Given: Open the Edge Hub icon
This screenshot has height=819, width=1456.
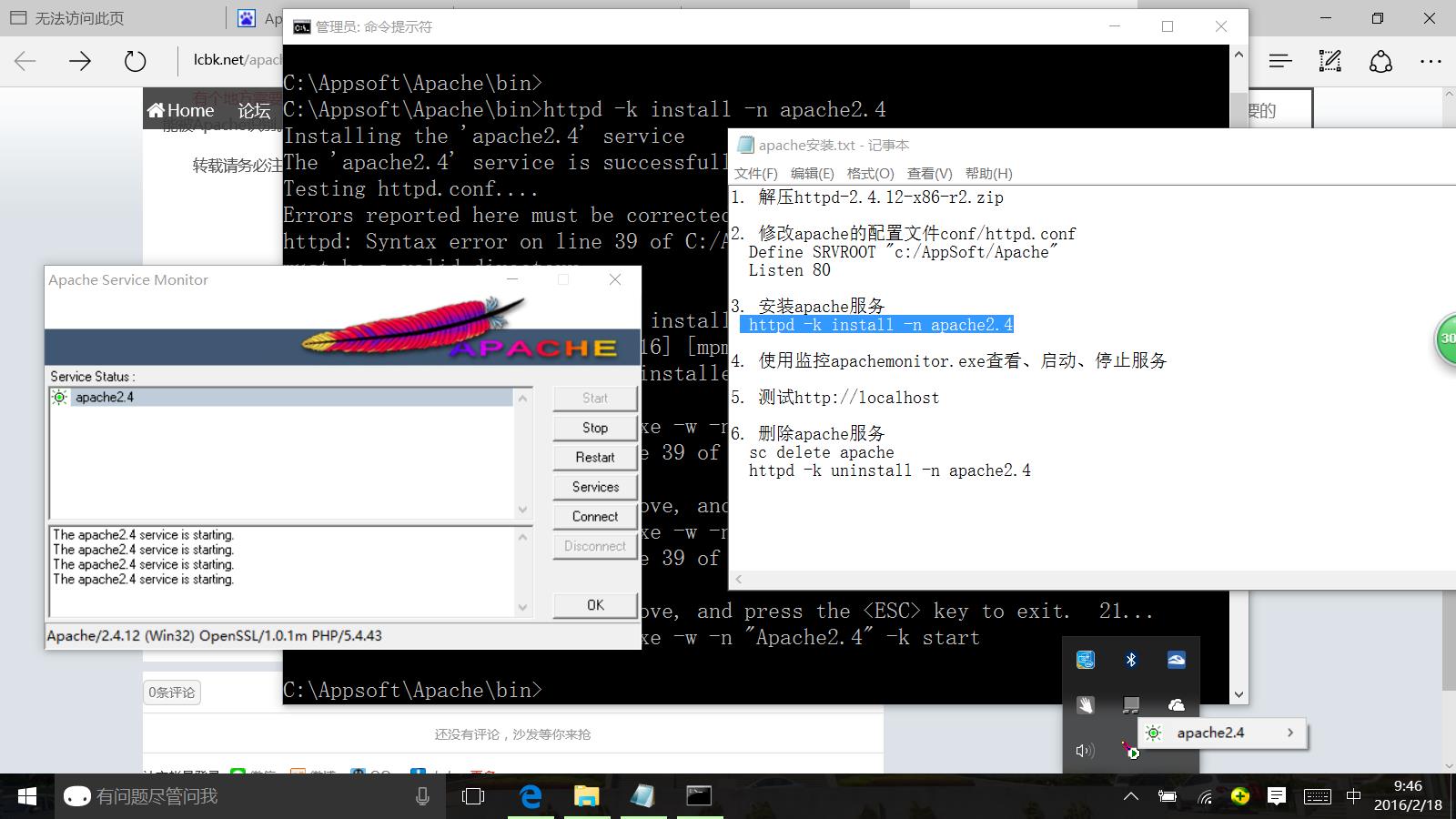Looking at the screenshot, I should [1280, 61].
